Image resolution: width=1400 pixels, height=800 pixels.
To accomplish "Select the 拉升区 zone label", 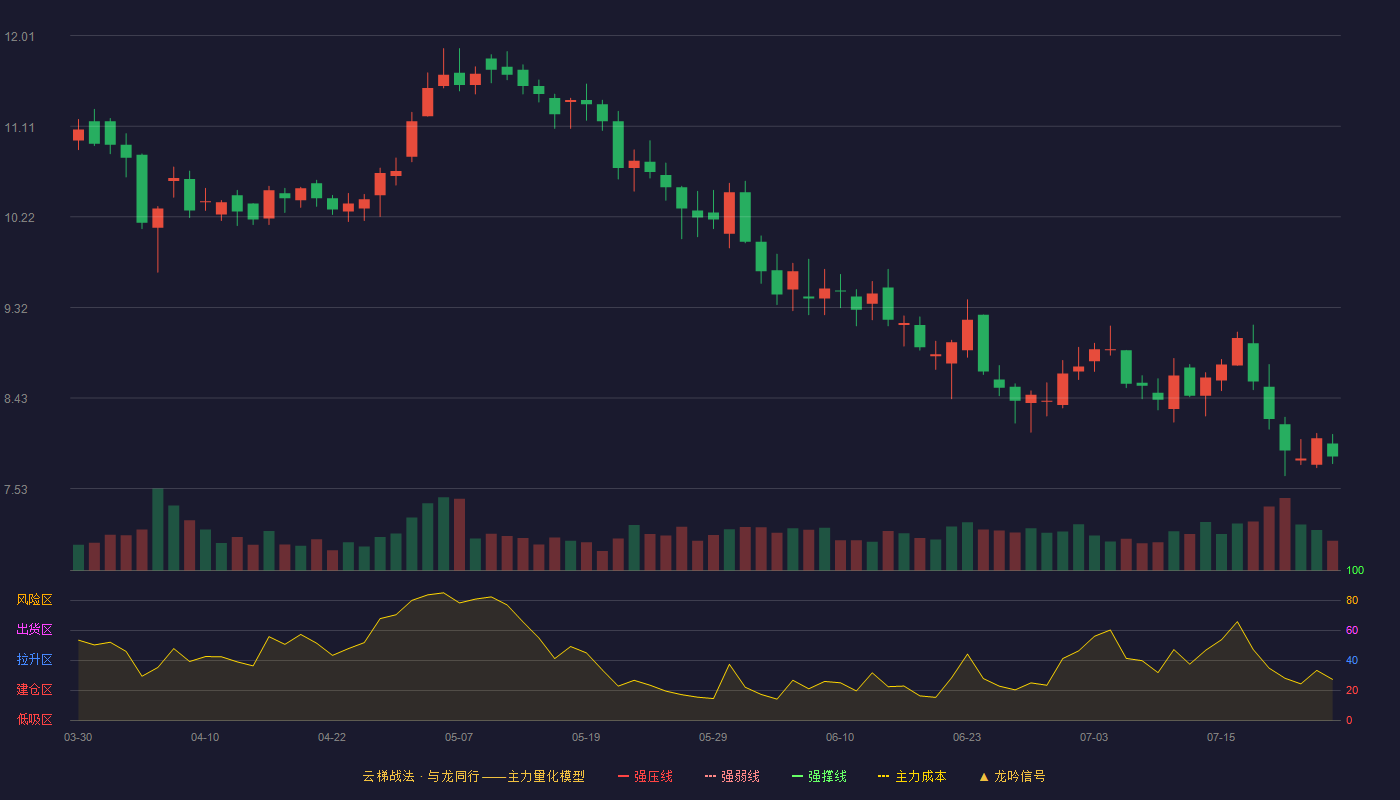I will (34, 660).
